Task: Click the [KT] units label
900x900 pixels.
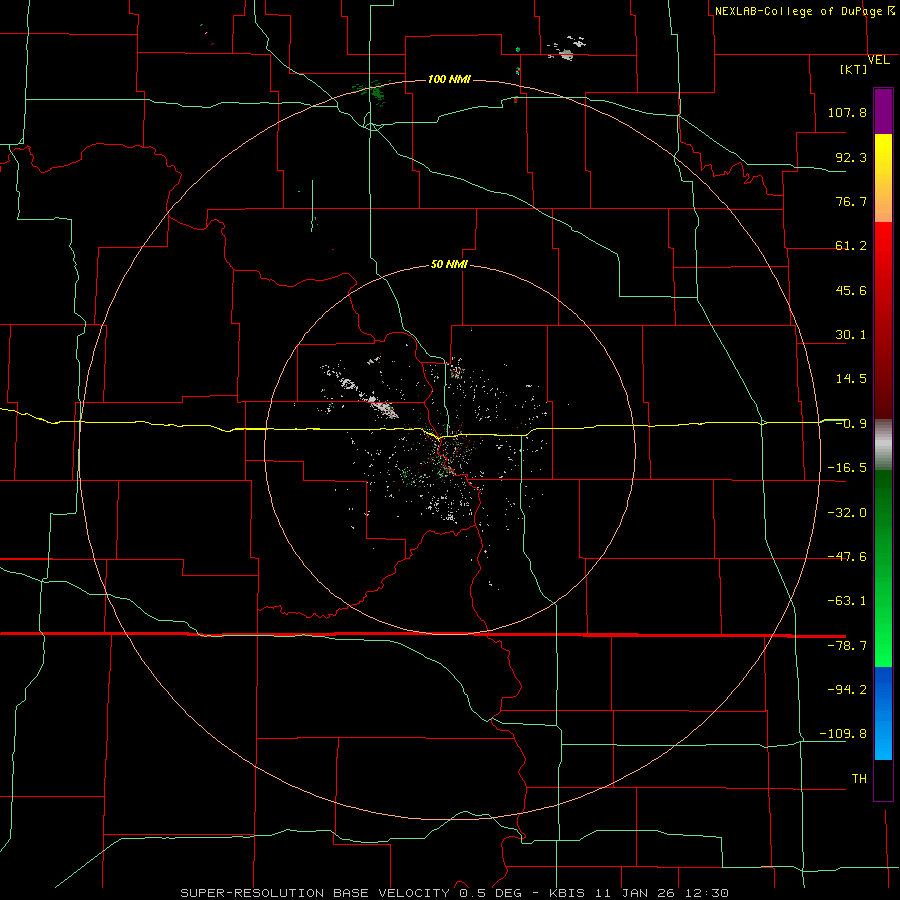Action: pos(854,69)
